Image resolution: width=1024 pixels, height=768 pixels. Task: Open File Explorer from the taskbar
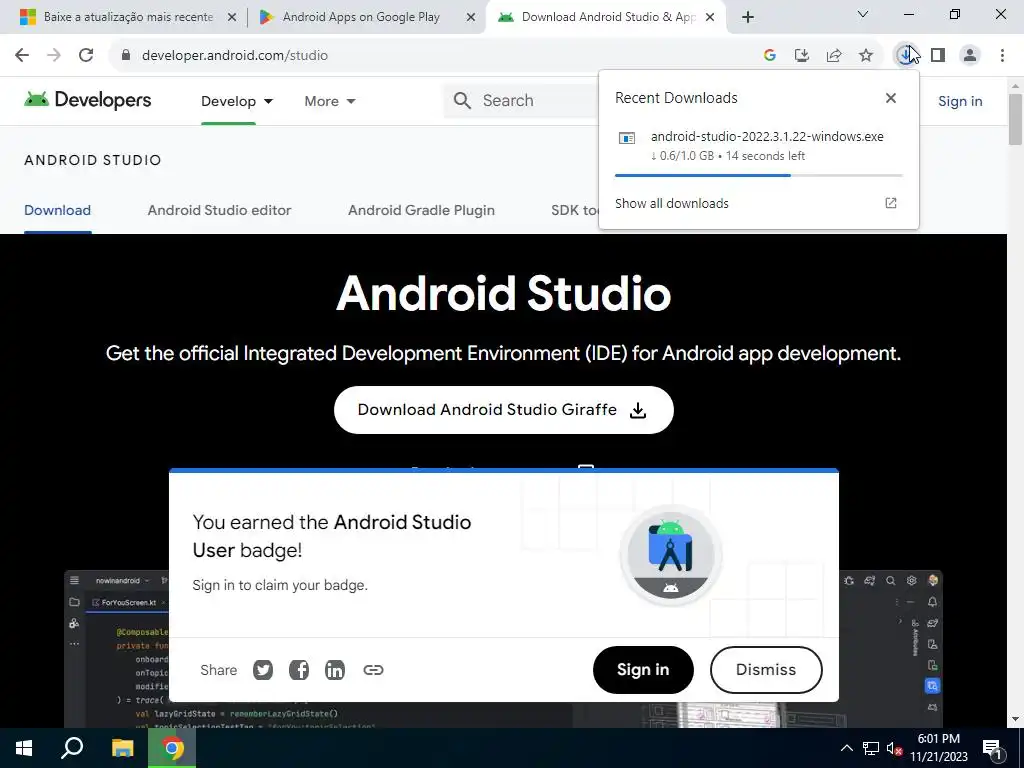122,748
